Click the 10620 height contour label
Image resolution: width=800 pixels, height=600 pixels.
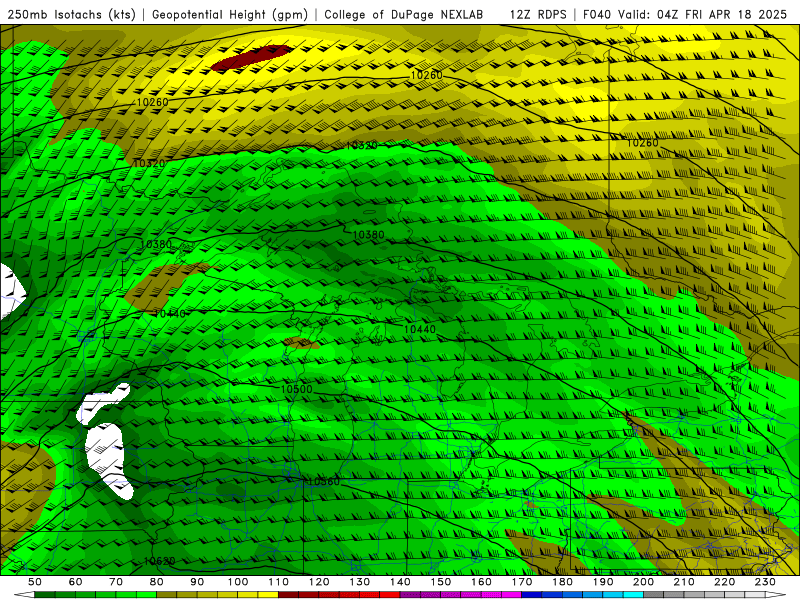159,561
